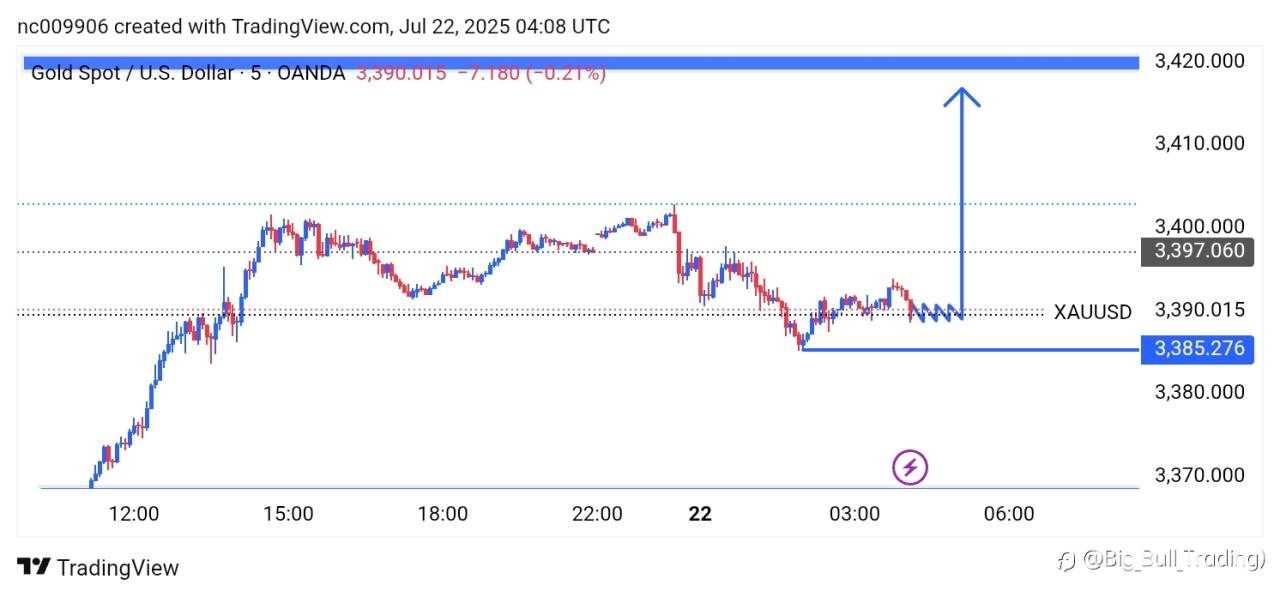Click the 22:00 time axis label
The width and height of the screenshot is (1280, 597).
(597, 514)
